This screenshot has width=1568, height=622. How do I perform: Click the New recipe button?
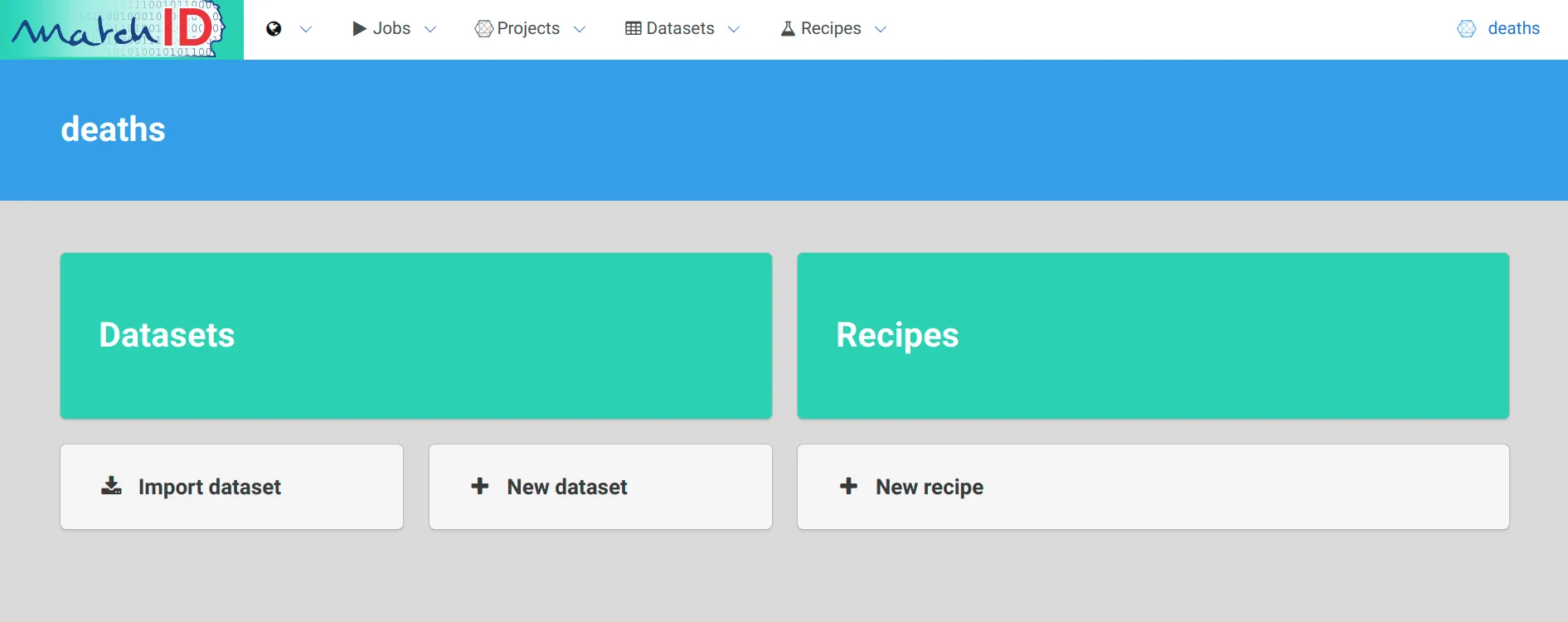(x=929, y=487)
